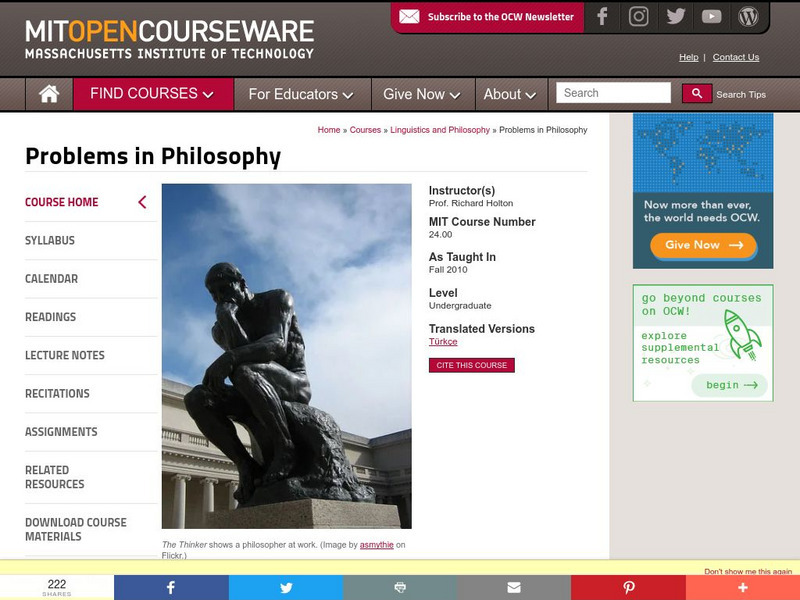The height and width of the screenshot is (600, 800).
Task: Click the Contact Us link
Action: tap(736, 57)
